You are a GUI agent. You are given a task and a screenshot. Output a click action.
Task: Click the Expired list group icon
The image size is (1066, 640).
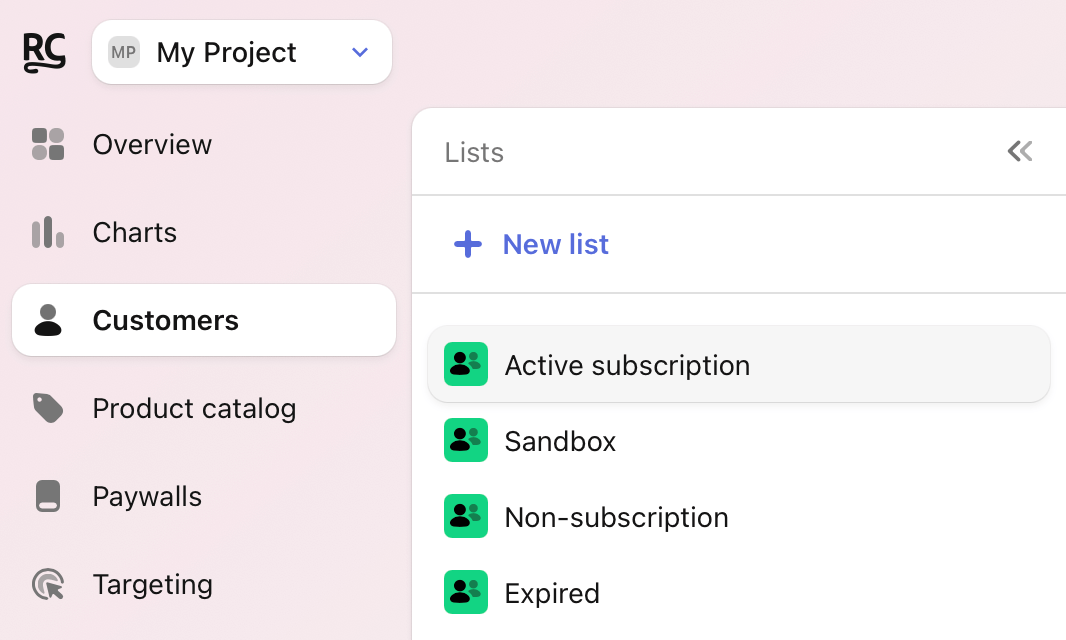pos(466,592)
